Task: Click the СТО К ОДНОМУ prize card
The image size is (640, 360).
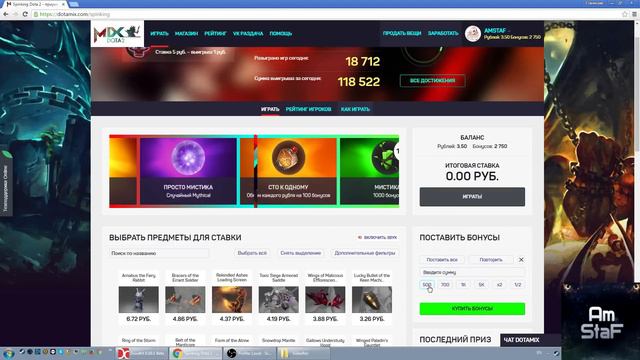Action: (288, 171)
